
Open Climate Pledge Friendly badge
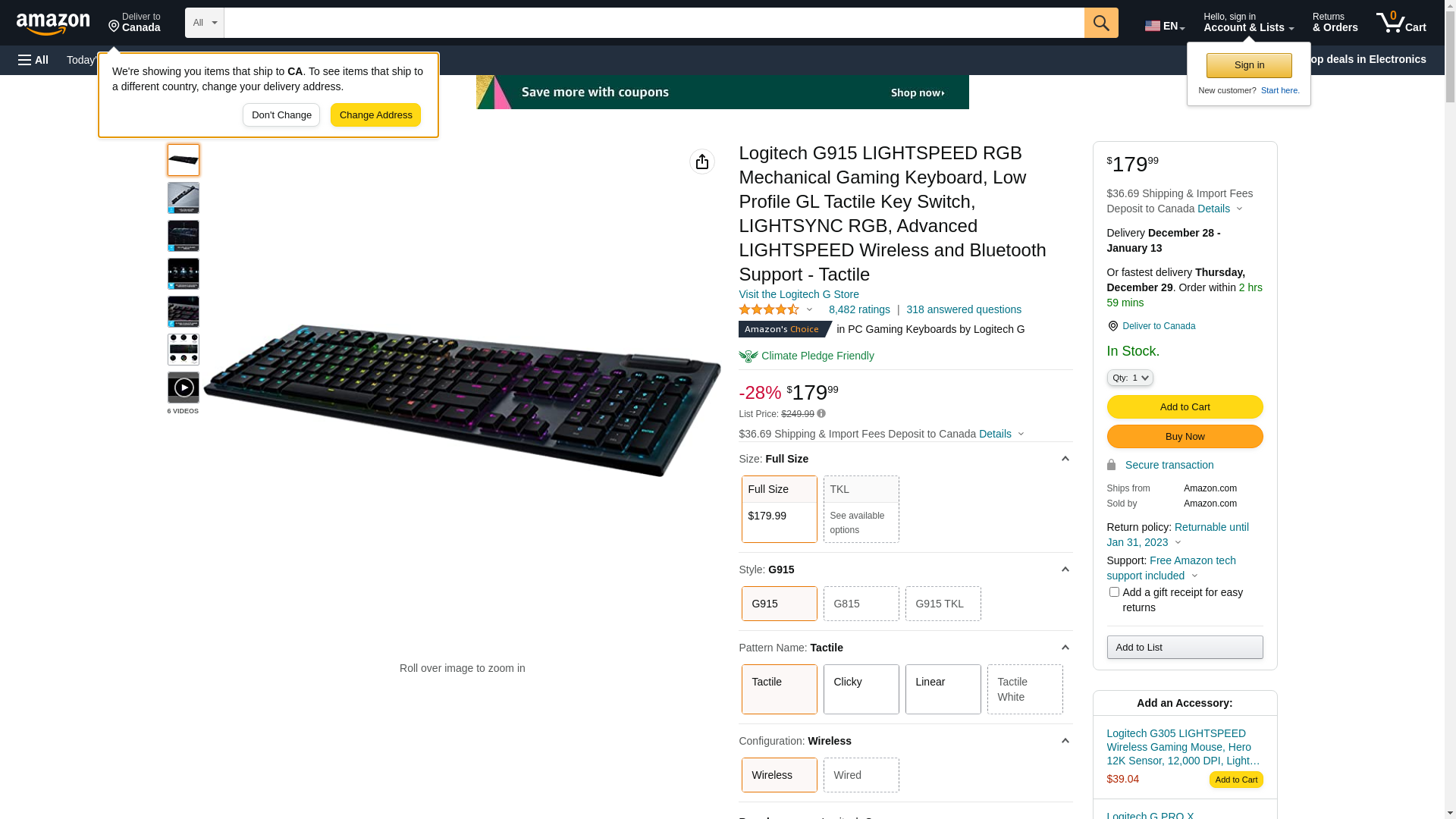[807, 356]
